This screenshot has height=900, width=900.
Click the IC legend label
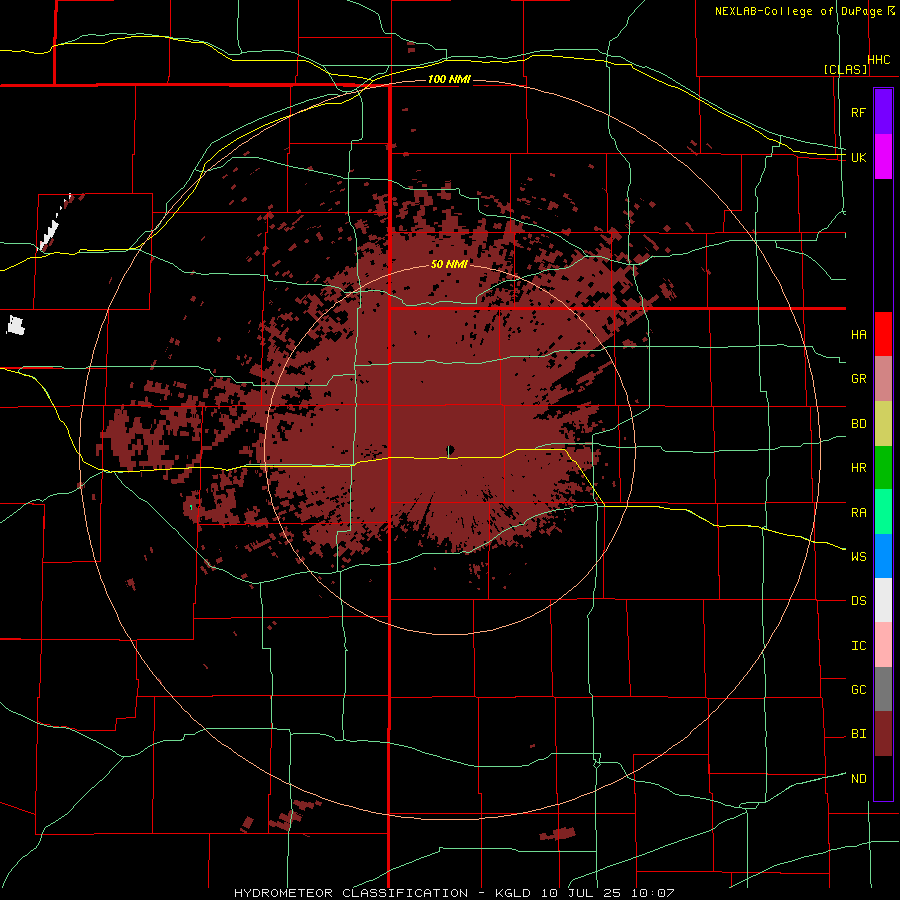click(x=858, y=646)
